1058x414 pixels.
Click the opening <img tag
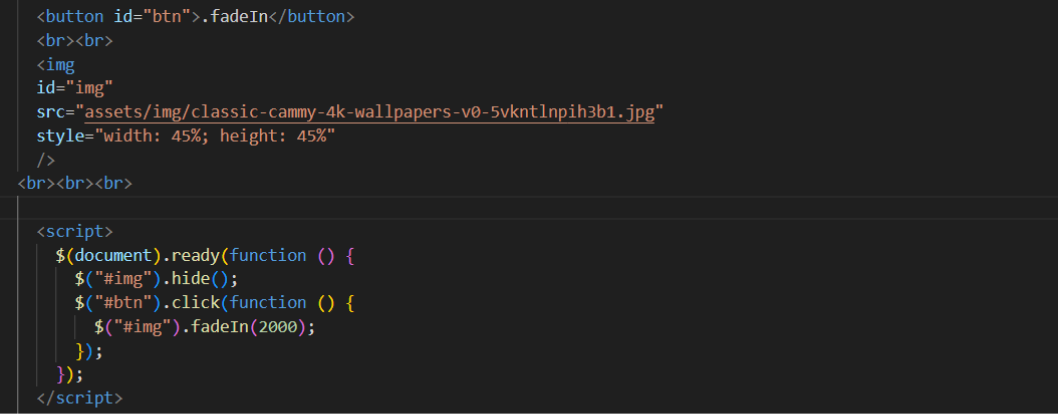click(55, 65)
